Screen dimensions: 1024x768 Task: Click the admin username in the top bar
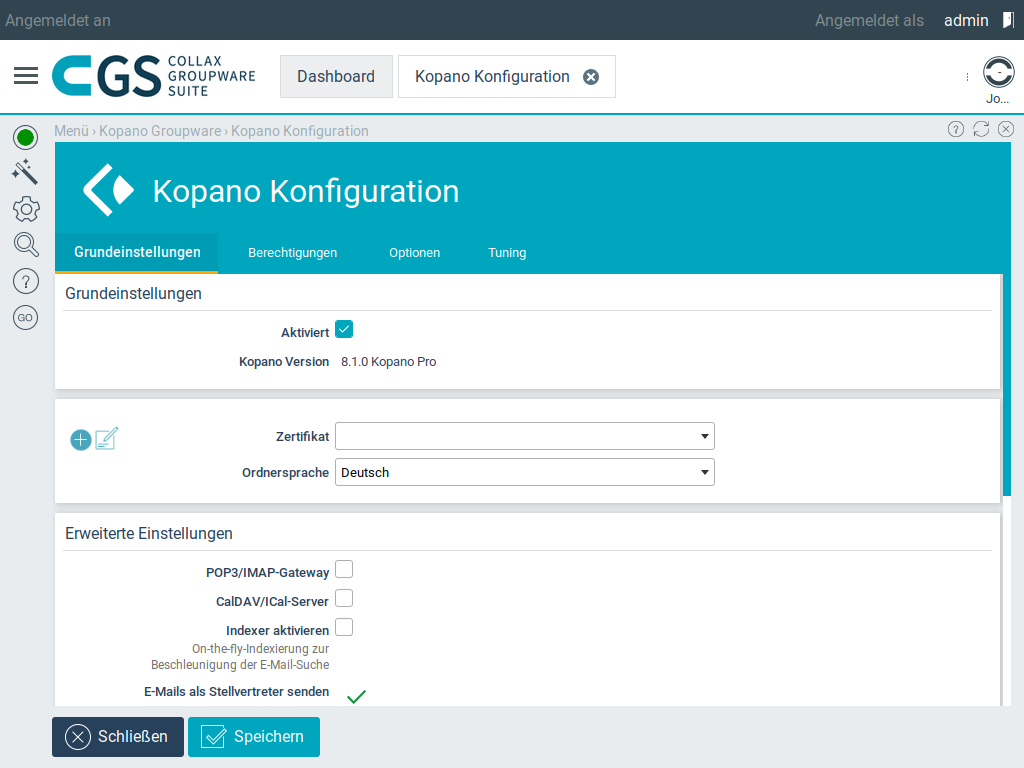click(966, 20)
